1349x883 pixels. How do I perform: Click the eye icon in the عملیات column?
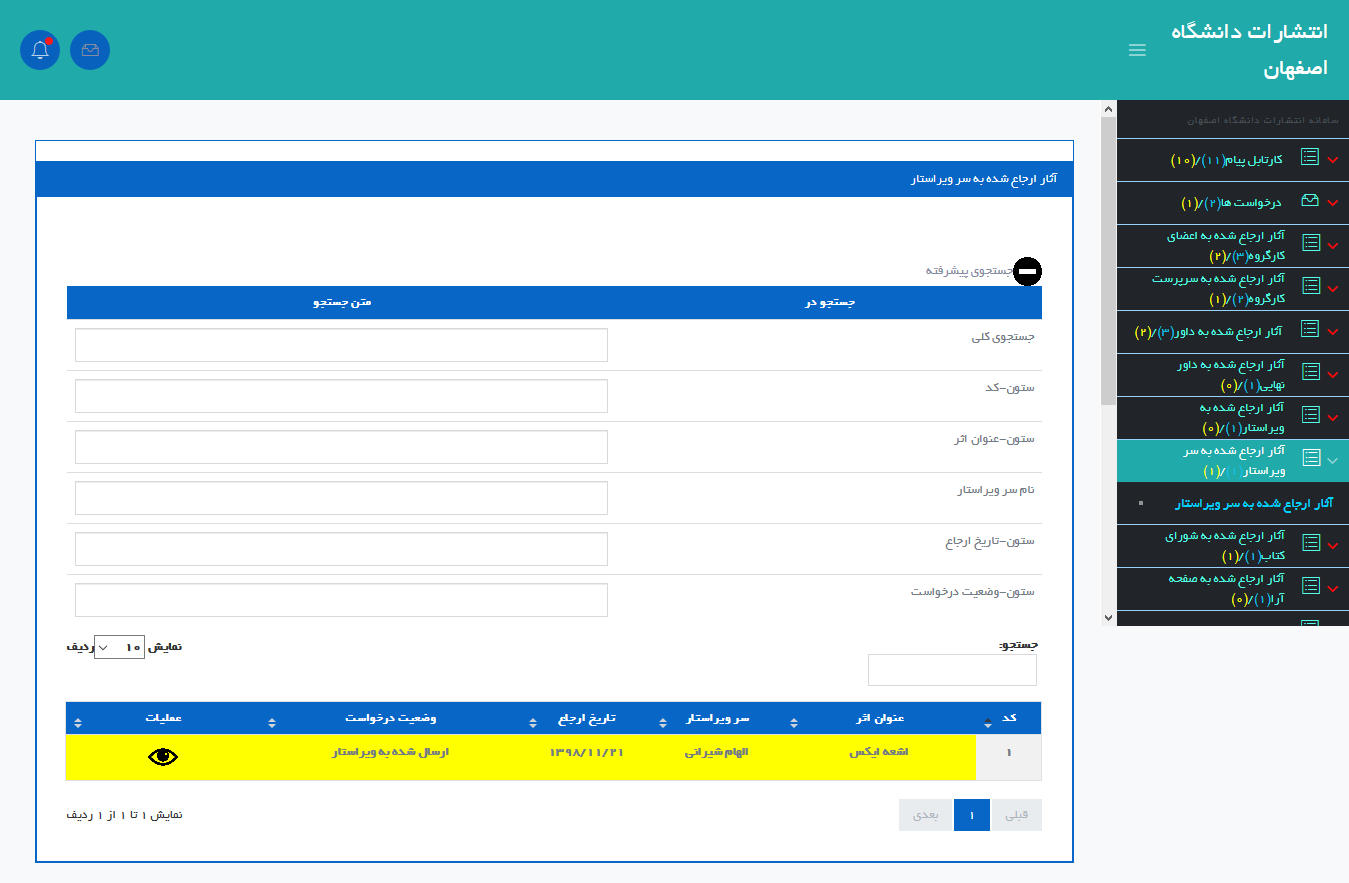pos(163,757)
